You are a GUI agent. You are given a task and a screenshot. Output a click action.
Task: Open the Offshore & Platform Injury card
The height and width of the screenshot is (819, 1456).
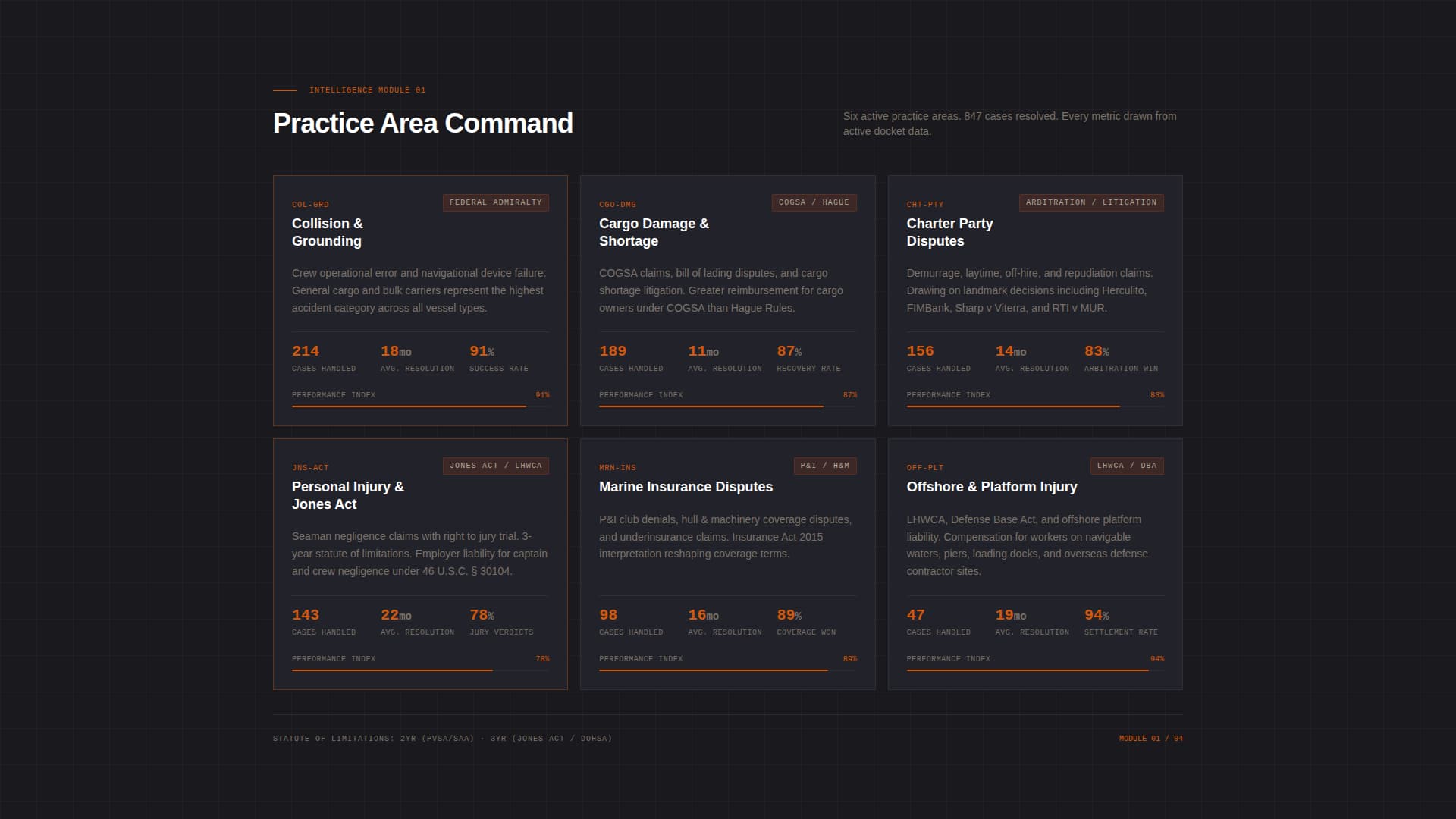(x=1034, y=564)
